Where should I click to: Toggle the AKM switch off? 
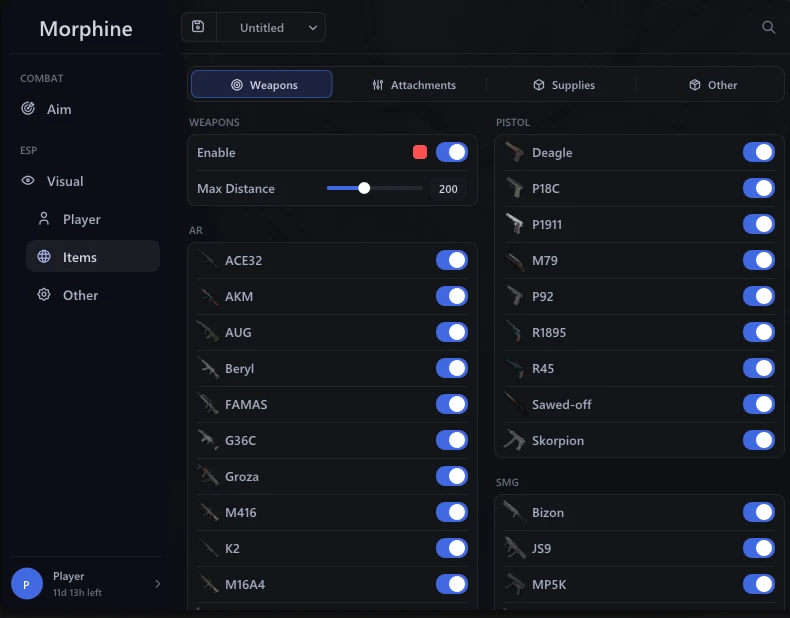tap(451, 296)
